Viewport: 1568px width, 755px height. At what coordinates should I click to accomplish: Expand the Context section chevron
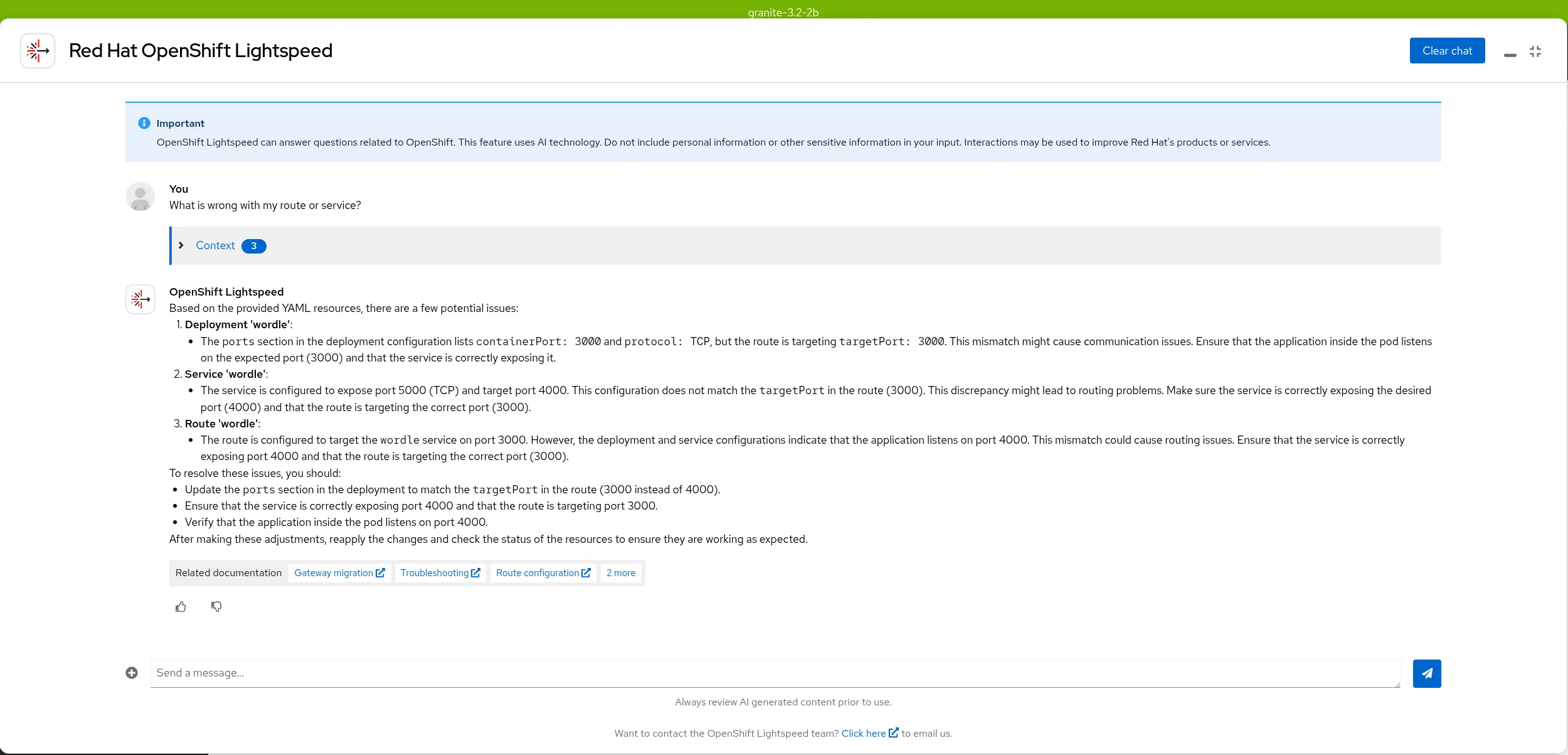181,245
